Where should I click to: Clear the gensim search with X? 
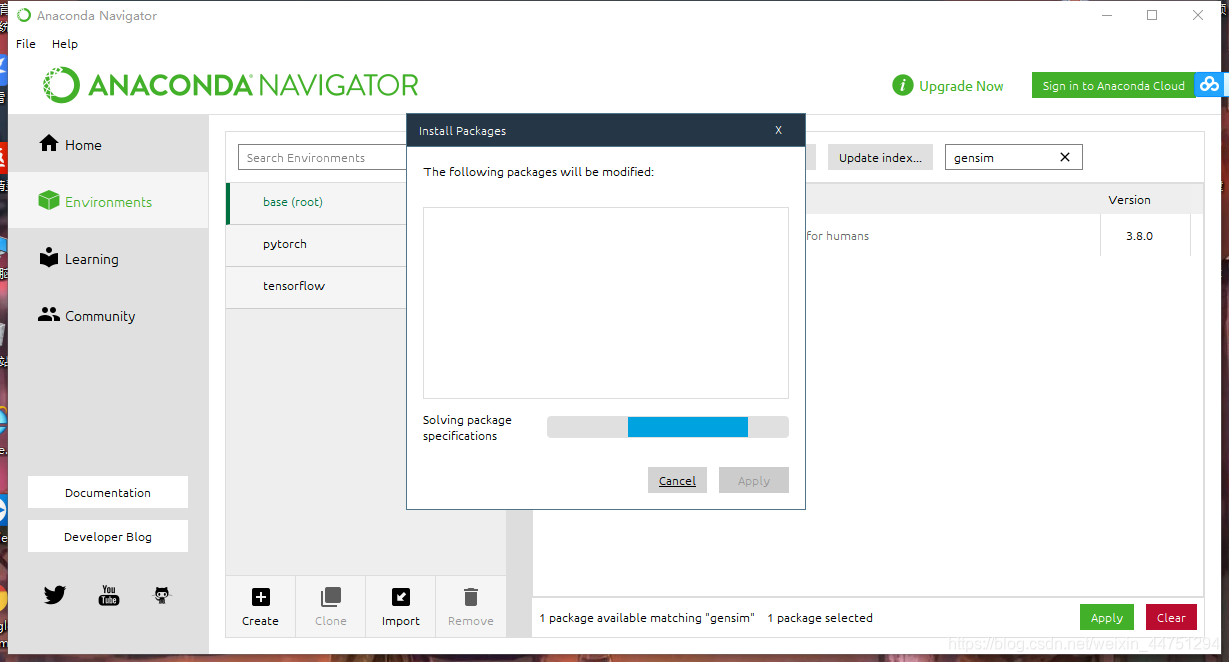point(1065,157)
